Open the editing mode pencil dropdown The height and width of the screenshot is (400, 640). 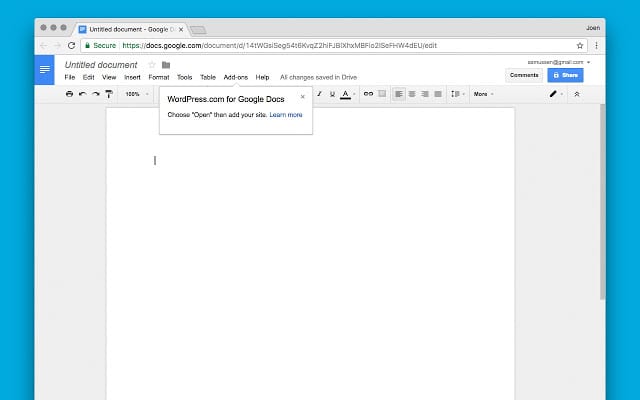click(556, 94)
